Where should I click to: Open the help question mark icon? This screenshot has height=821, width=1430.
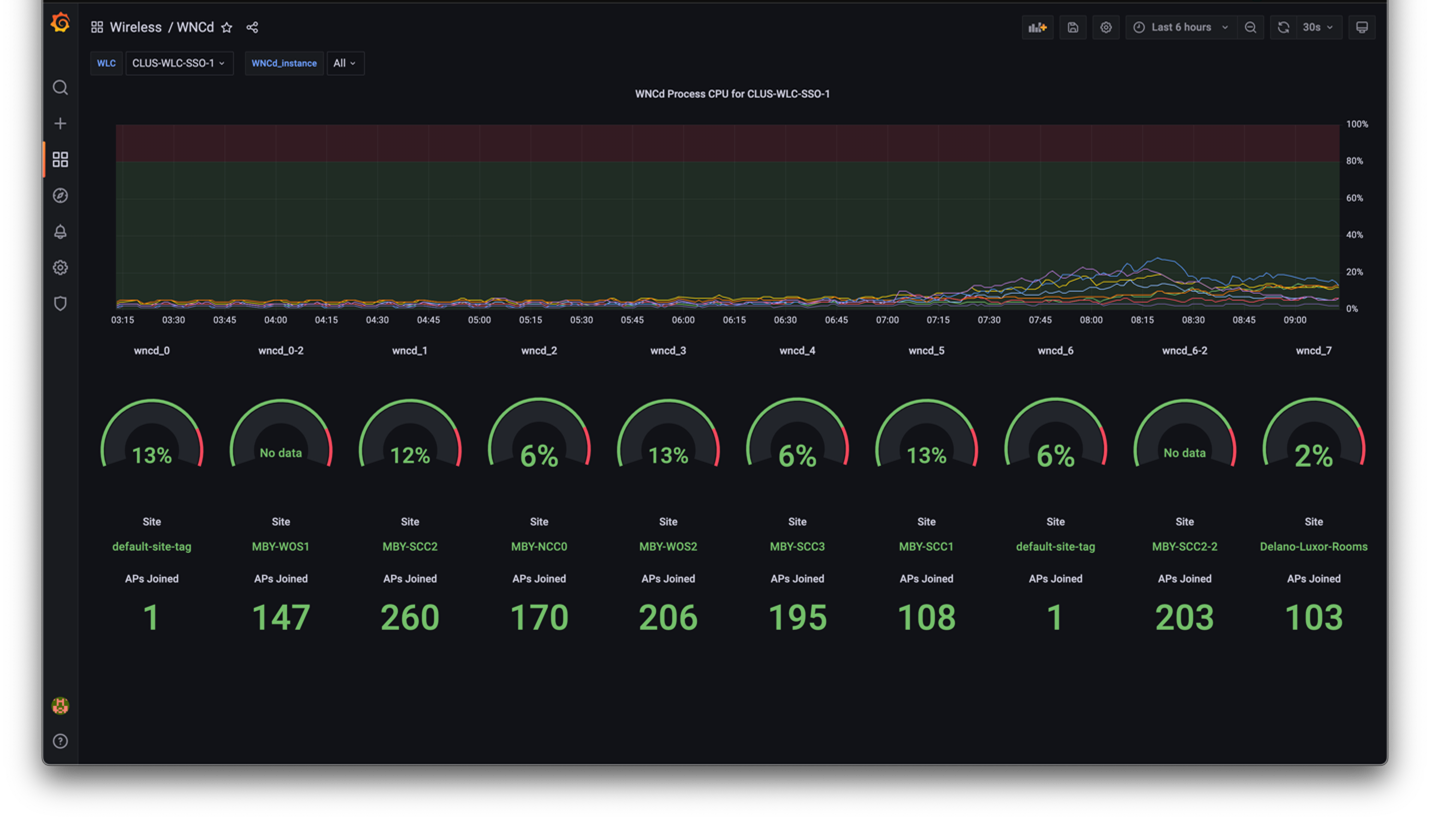(60, 741)
